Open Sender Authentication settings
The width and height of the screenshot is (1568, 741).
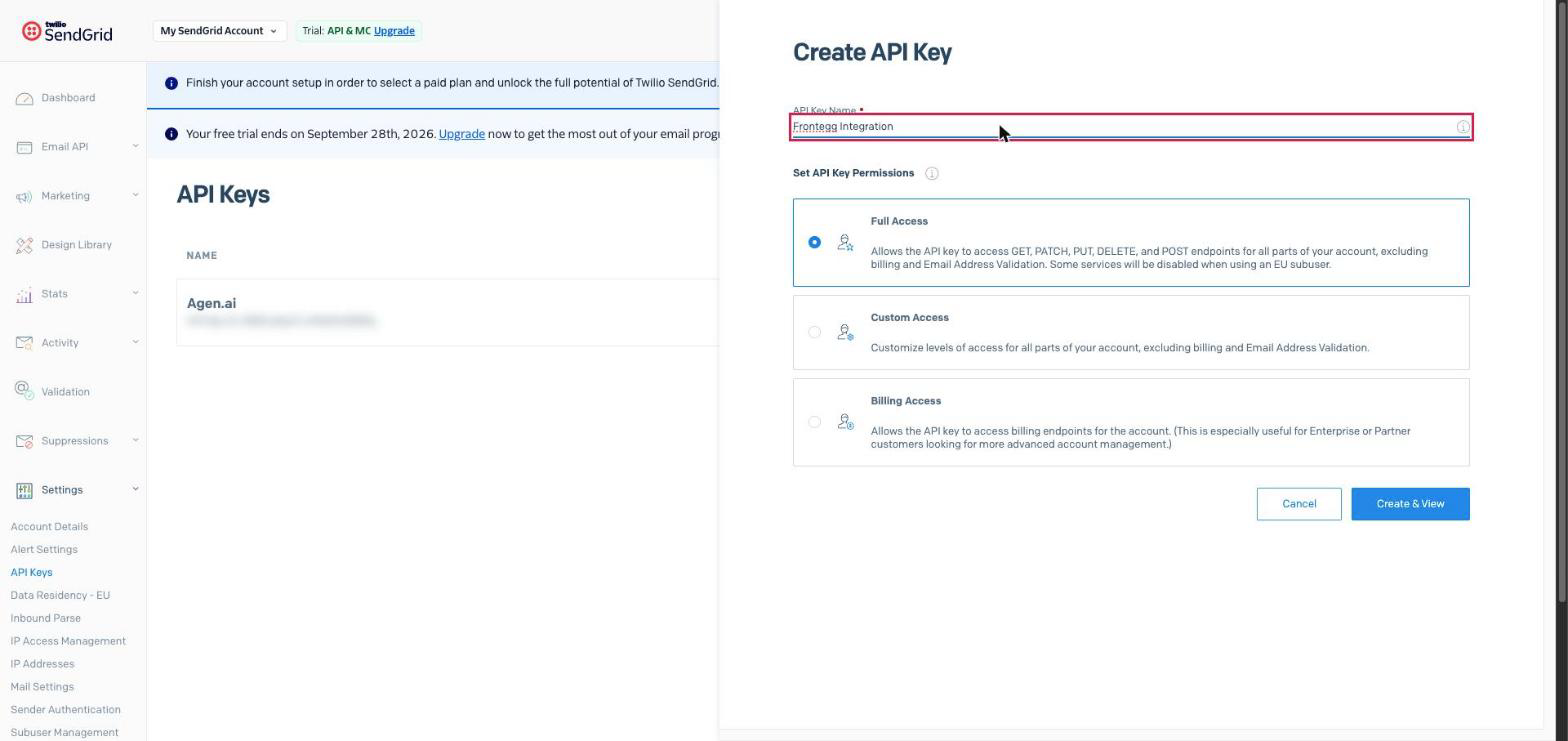65,711
